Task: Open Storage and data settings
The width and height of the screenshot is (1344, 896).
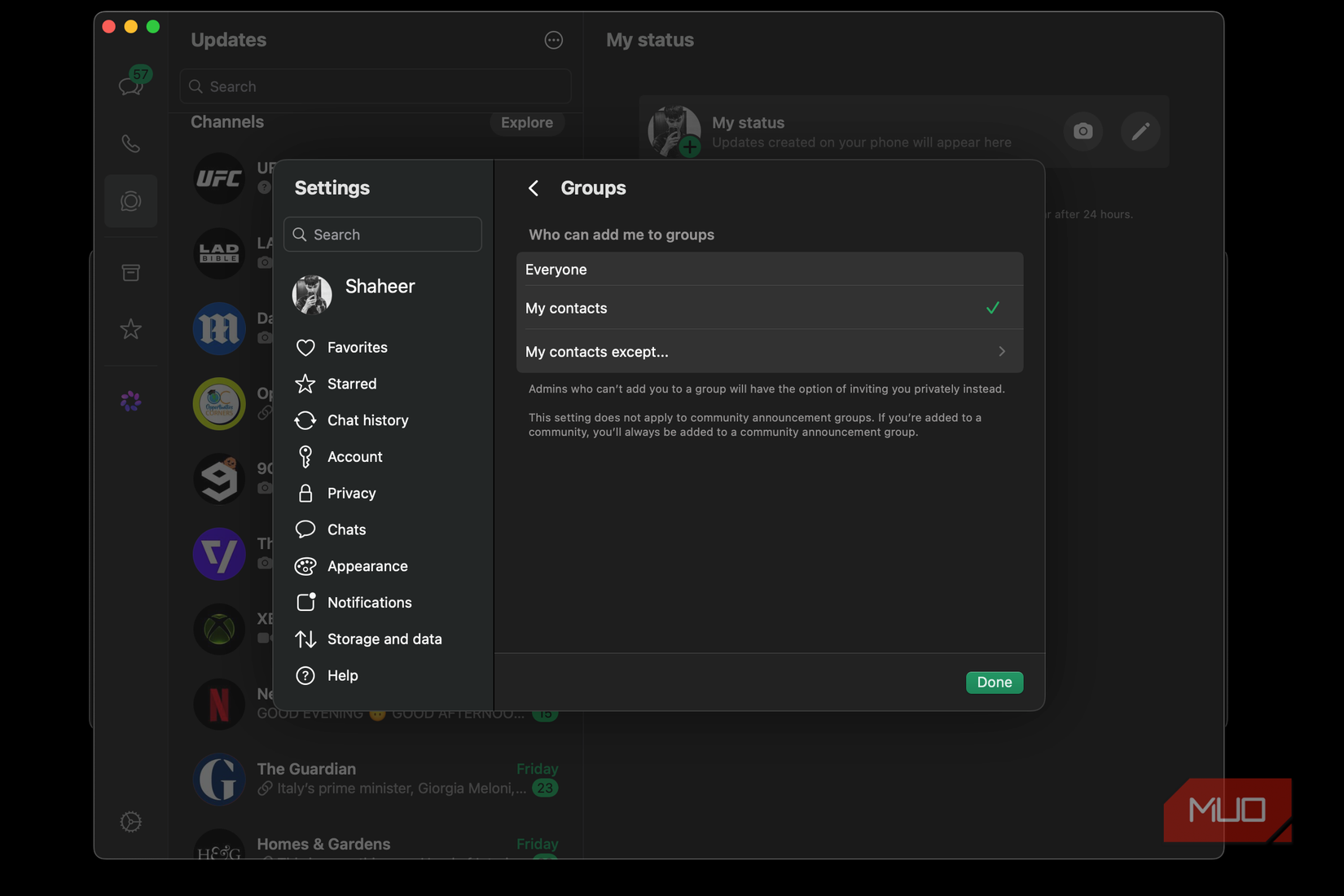Action: [x=383, y=639]
